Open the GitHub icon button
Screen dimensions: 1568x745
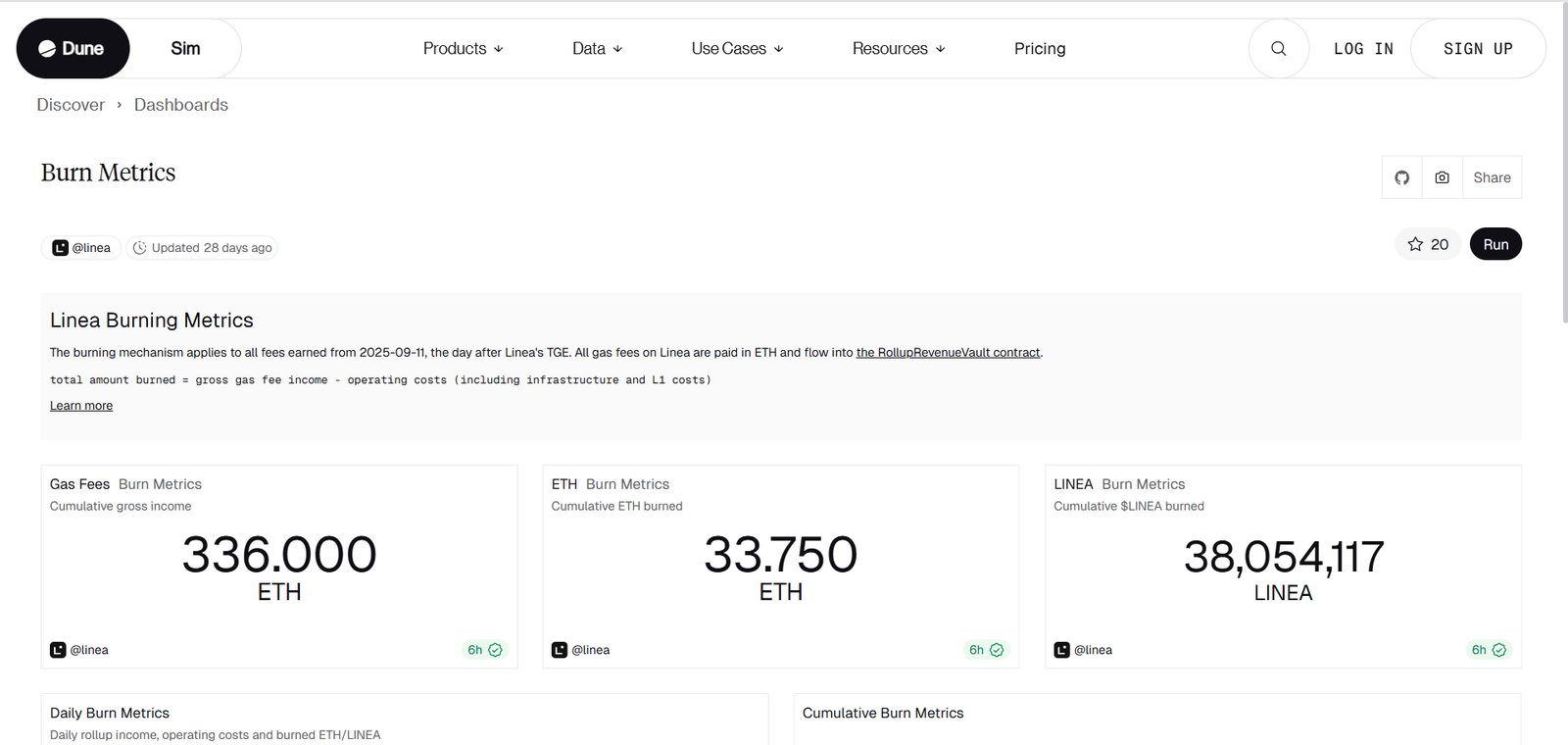(x=1401, y=177)
